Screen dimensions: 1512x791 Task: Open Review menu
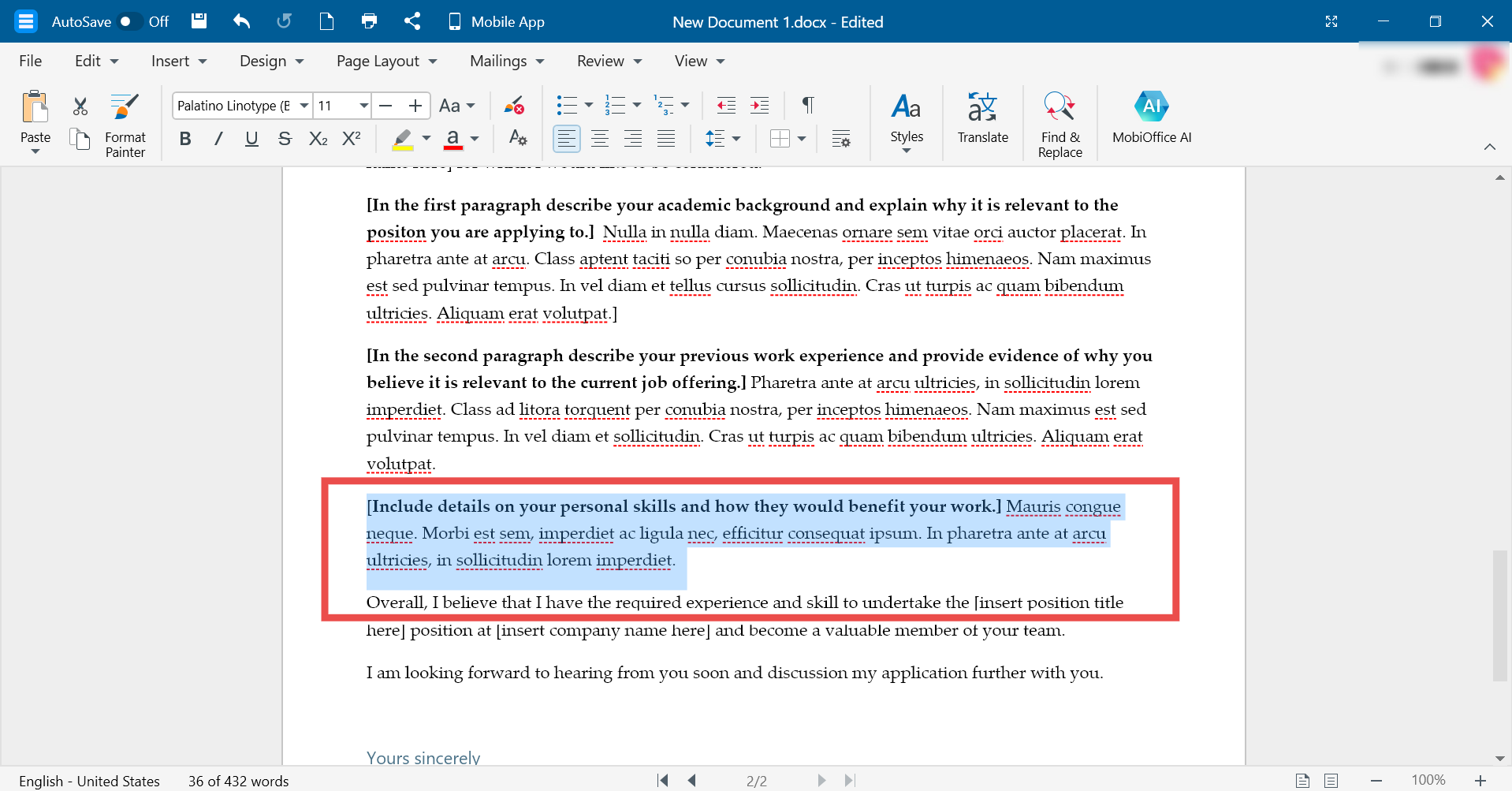tap(609, 61)
